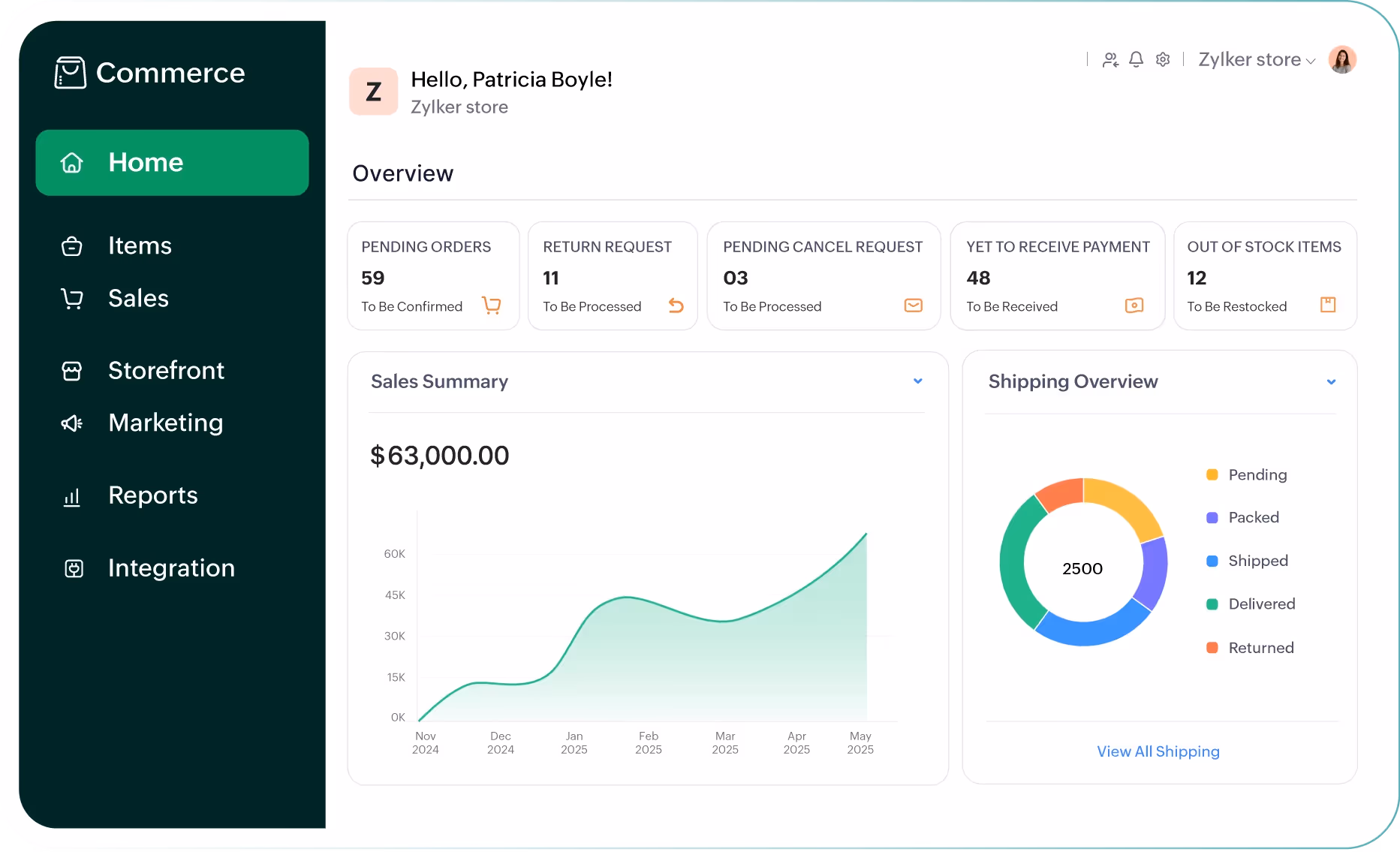Click the user-invite icon in the top bar
The image size is (1400, 852).
1109,59
